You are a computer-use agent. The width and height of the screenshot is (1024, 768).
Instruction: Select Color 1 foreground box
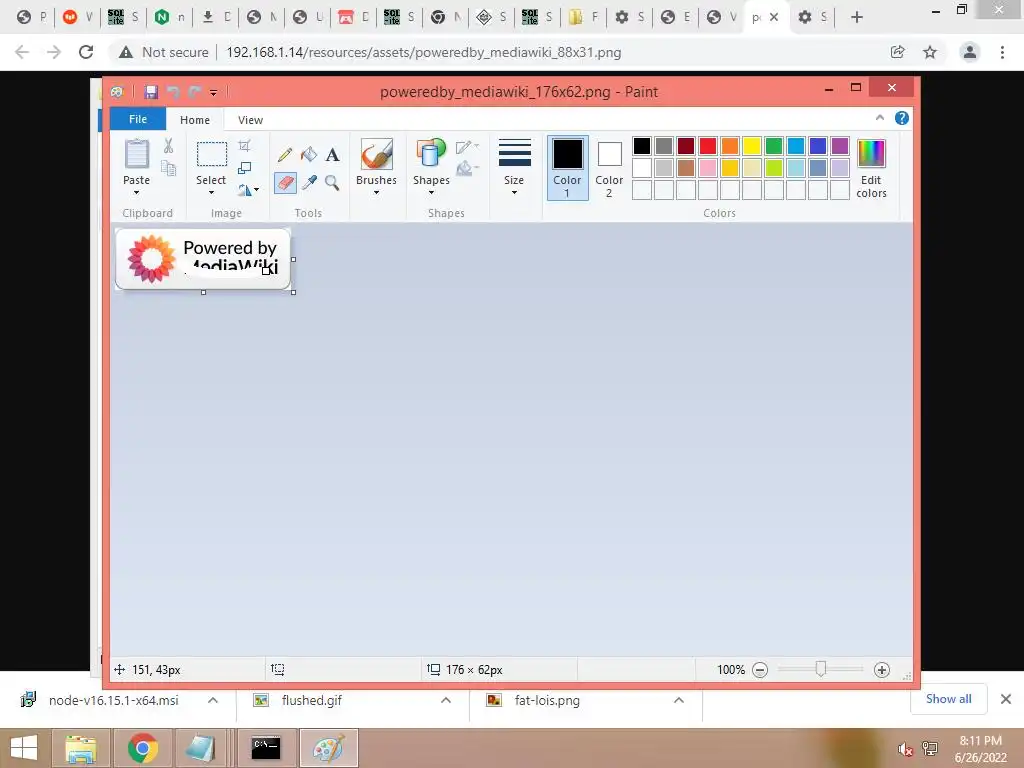(x=568, y=168)
